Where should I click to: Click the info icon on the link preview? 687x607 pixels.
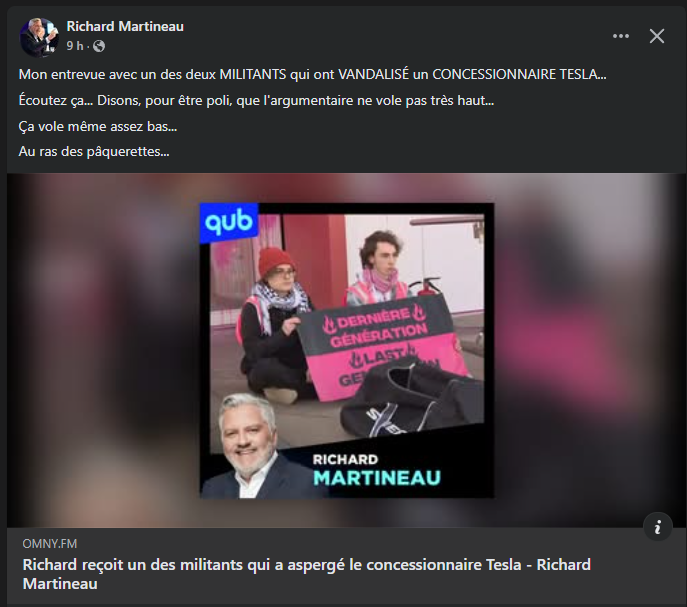tap(658, 527)
